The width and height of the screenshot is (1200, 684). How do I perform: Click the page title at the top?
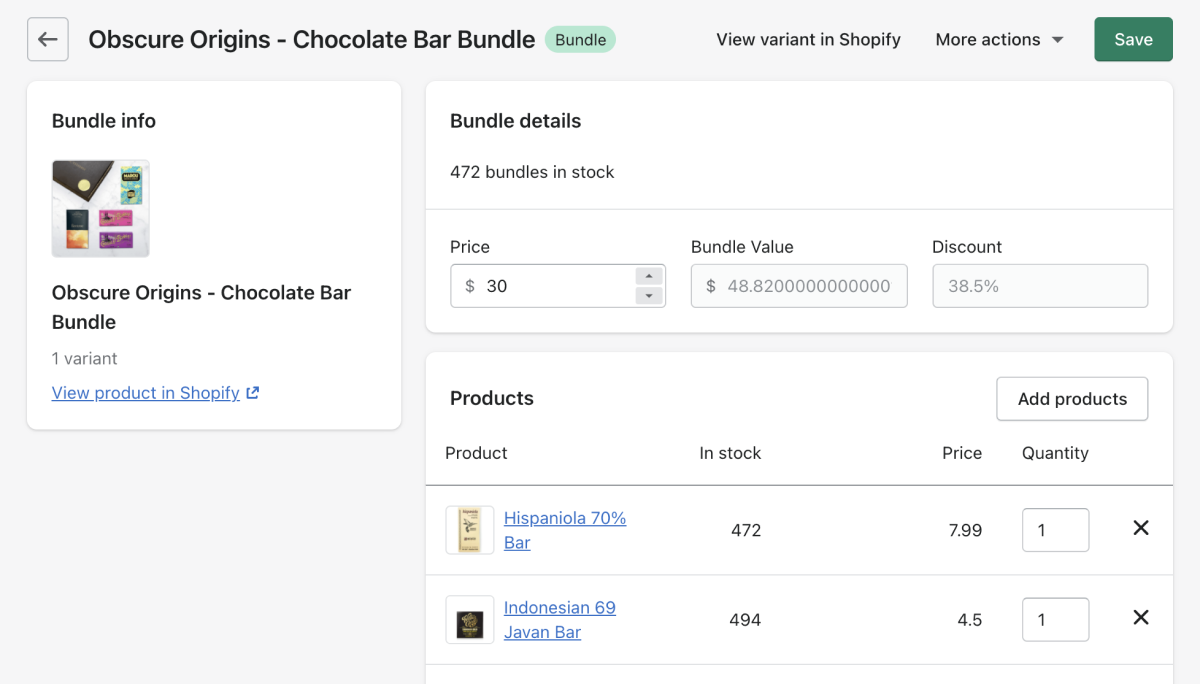pos(312,40)
